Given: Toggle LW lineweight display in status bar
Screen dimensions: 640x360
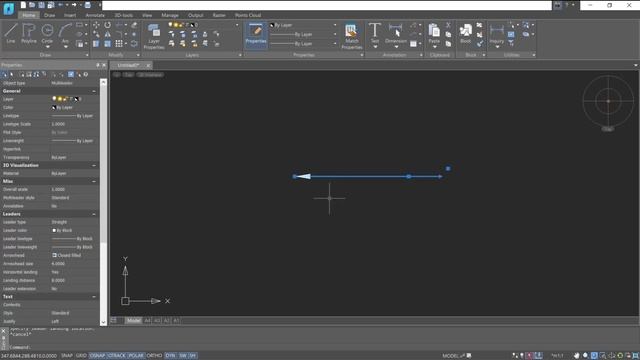Looking at the screenshot, I should [x=183, y=356].
